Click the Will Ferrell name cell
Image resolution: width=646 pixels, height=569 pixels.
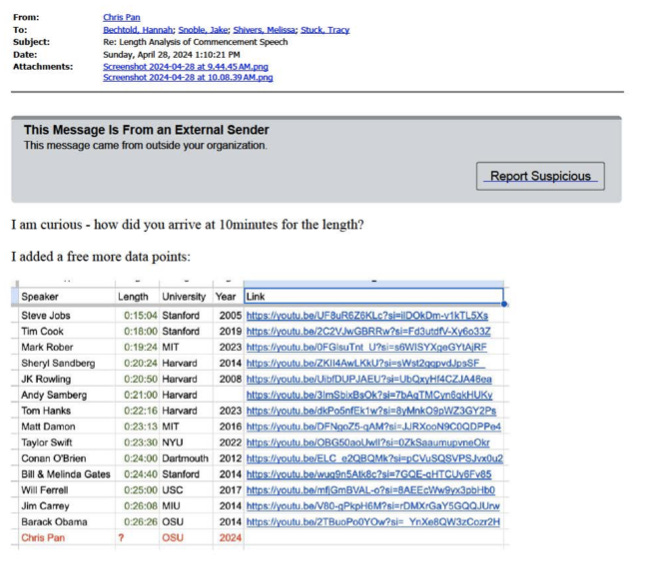pos(67,490)
